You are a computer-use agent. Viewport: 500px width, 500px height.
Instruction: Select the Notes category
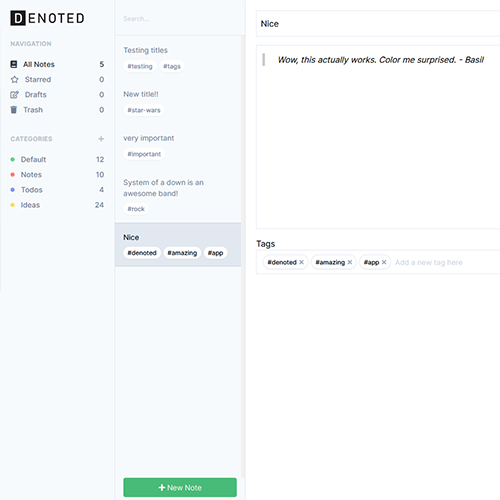pyautogui.click(x=57, y=175)
